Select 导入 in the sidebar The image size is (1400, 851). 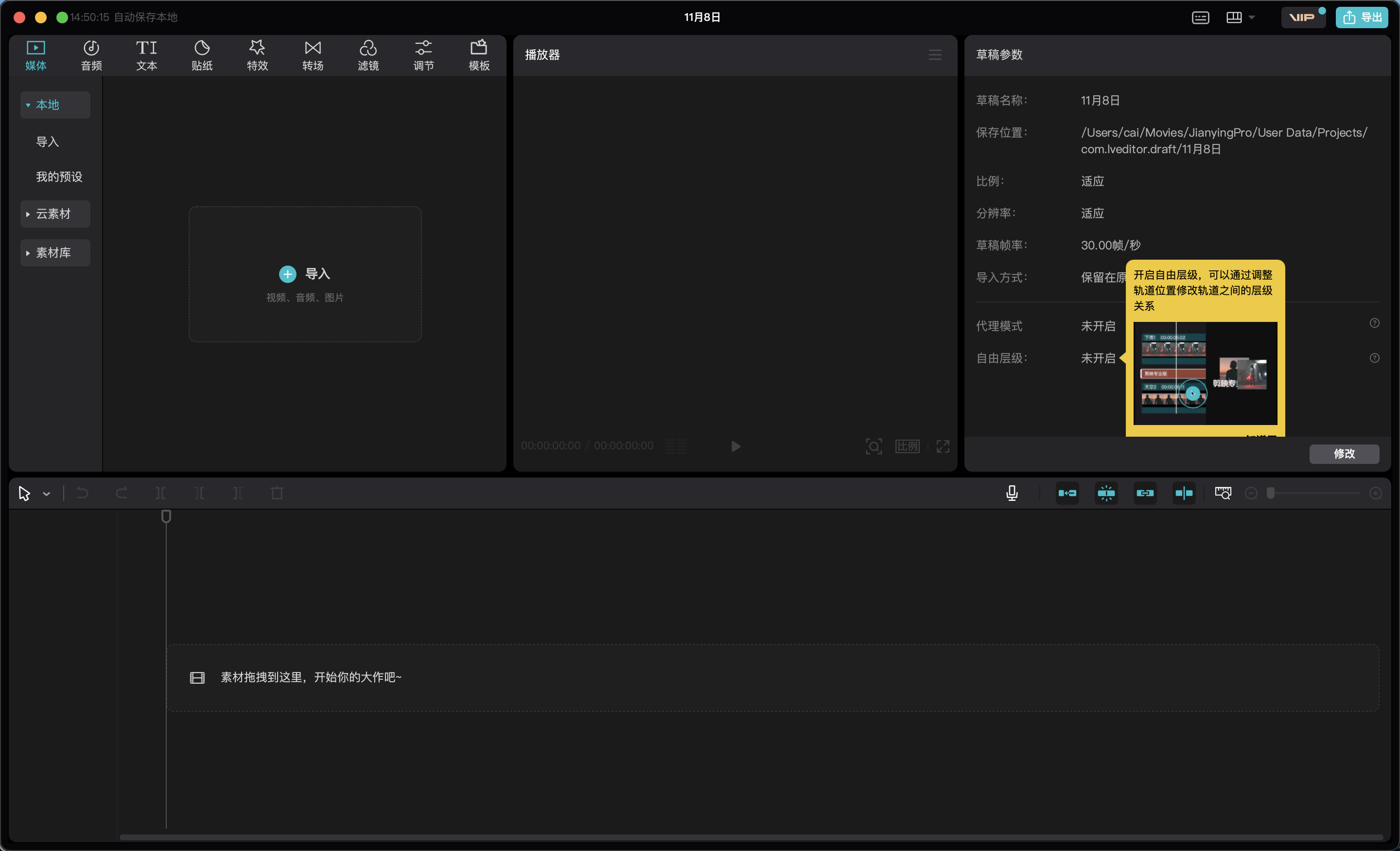48,142
